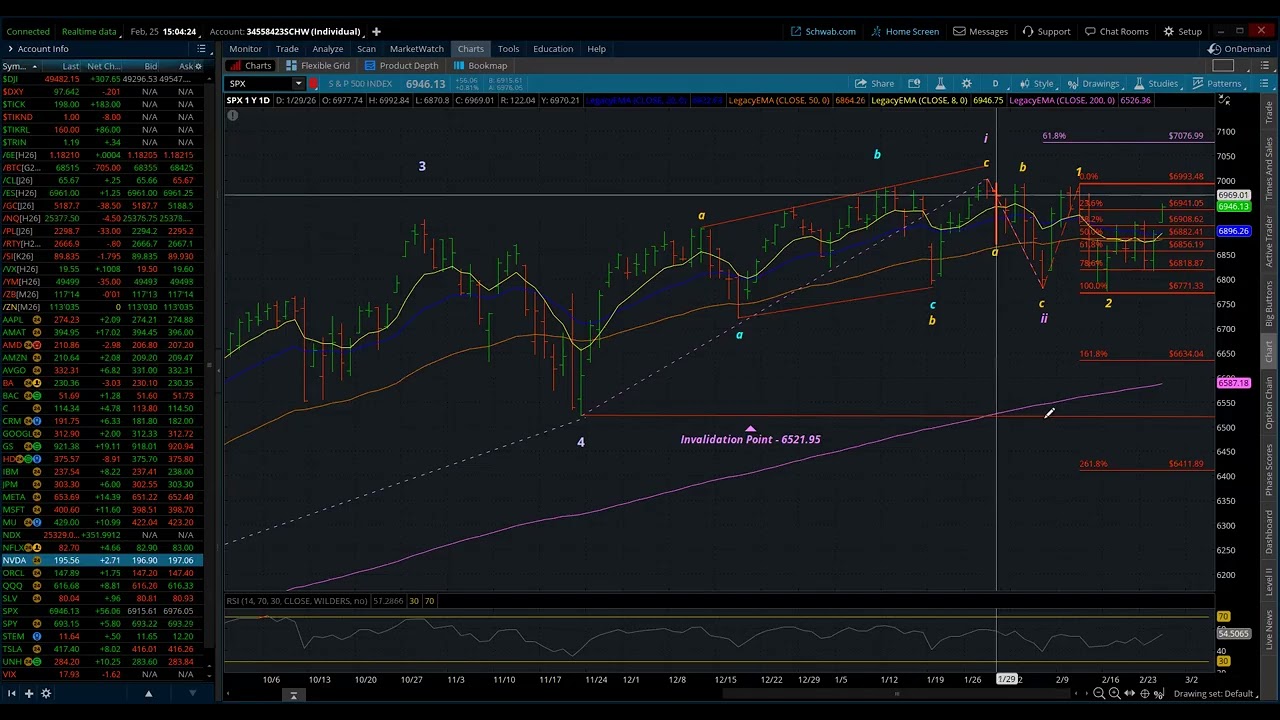1280x720 pixels.
Task: Open the Schwab.com link
Action: [x=822, y=31]
